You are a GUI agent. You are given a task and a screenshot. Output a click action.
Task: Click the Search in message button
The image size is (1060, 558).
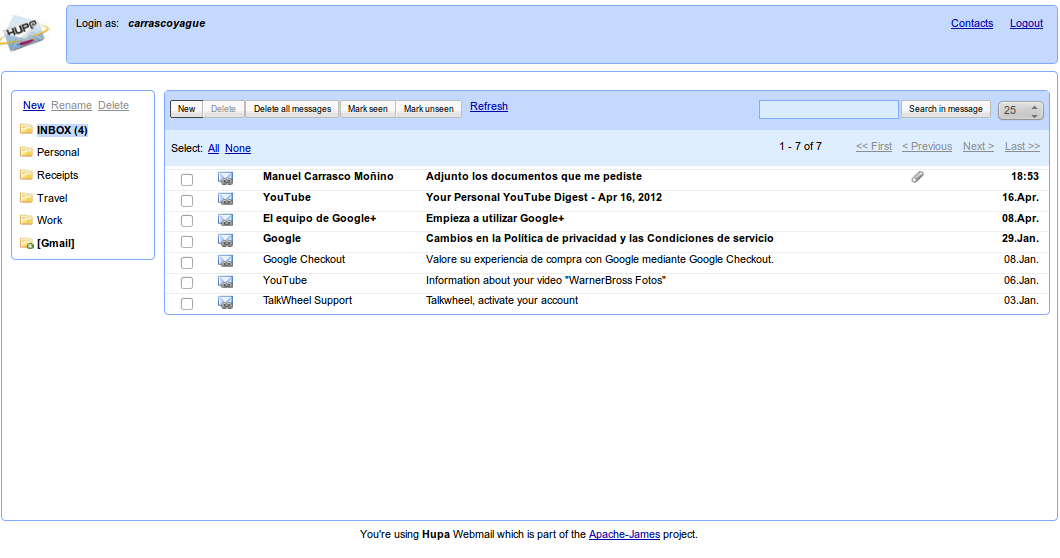tap(945, 109)
